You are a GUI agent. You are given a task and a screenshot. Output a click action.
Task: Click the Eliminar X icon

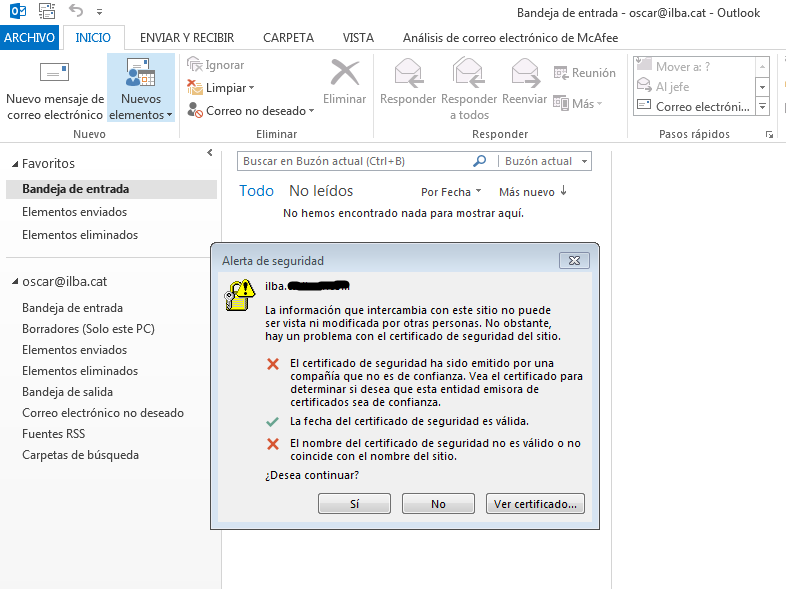pos(345,73)
